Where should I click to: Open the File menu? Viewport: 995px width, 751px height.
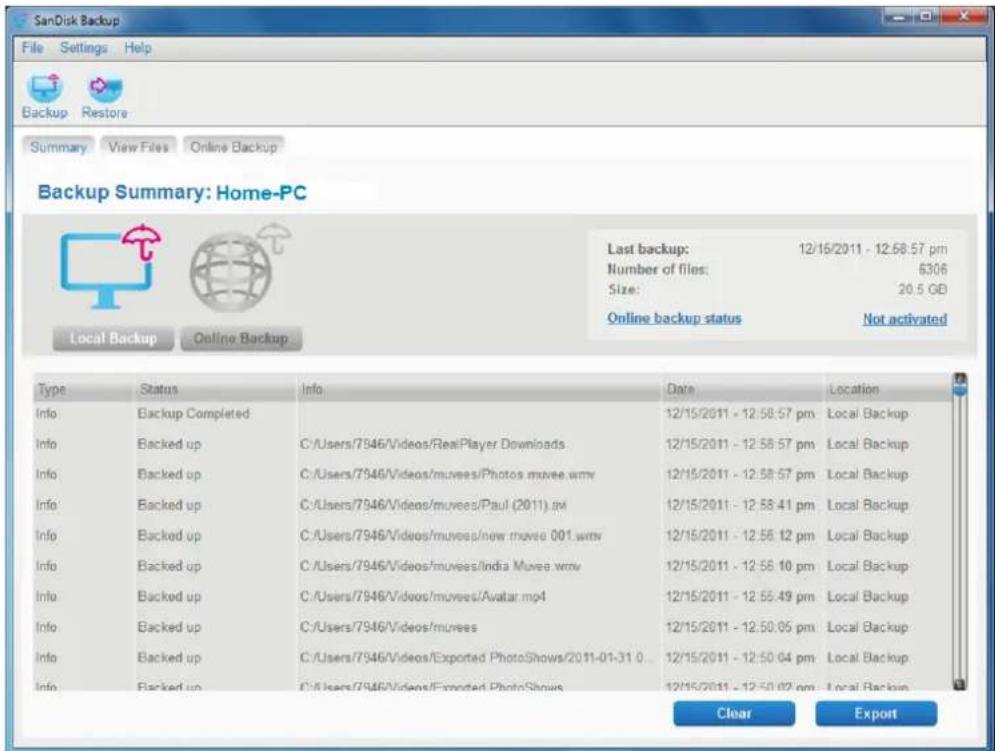[32, 48]
